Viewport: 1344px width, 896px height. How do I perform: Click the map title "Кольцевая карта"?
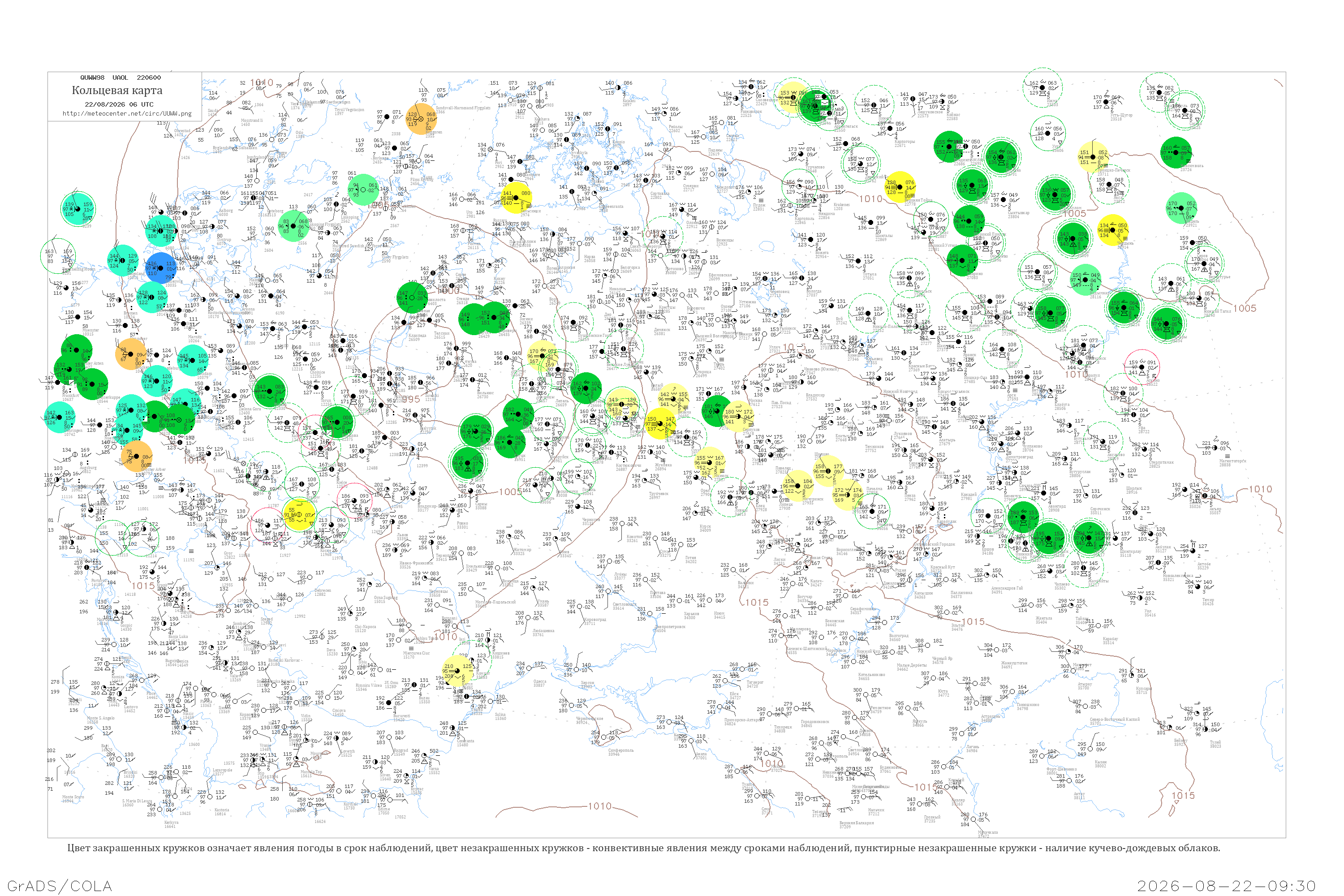117,90
